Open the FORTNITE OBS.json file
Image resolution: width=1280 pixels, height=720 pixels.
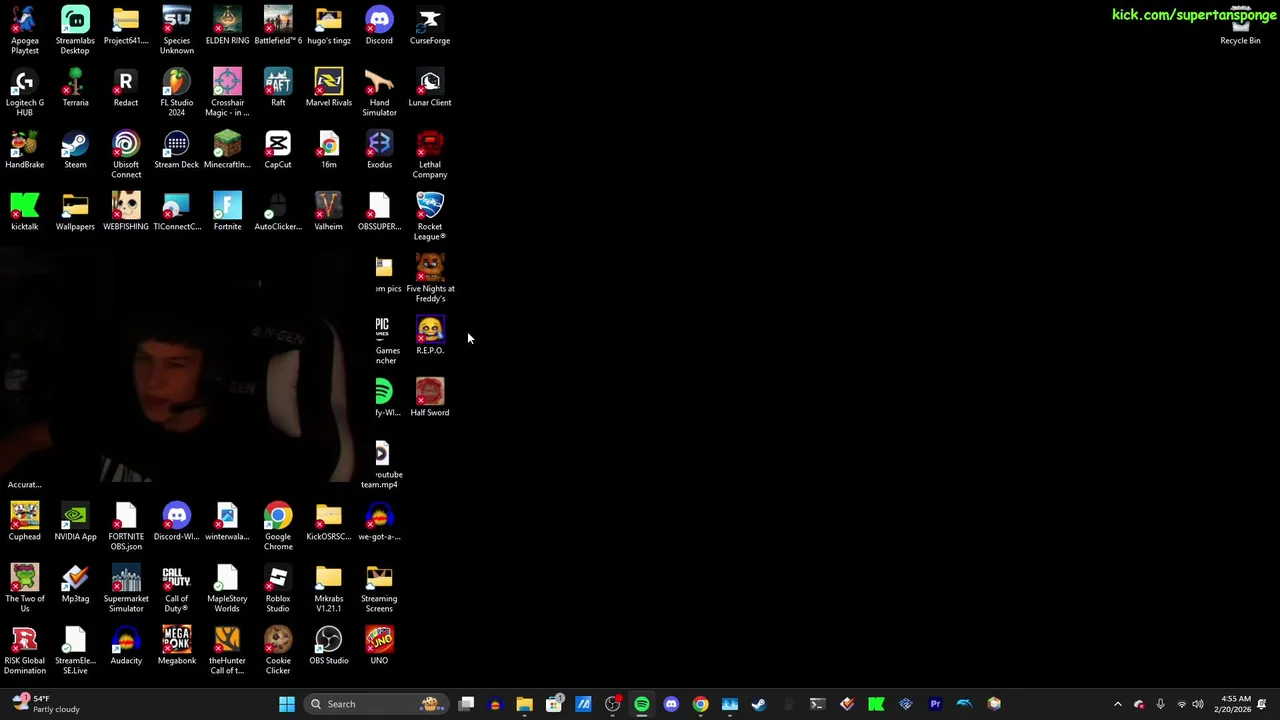[x=126, y=526]
